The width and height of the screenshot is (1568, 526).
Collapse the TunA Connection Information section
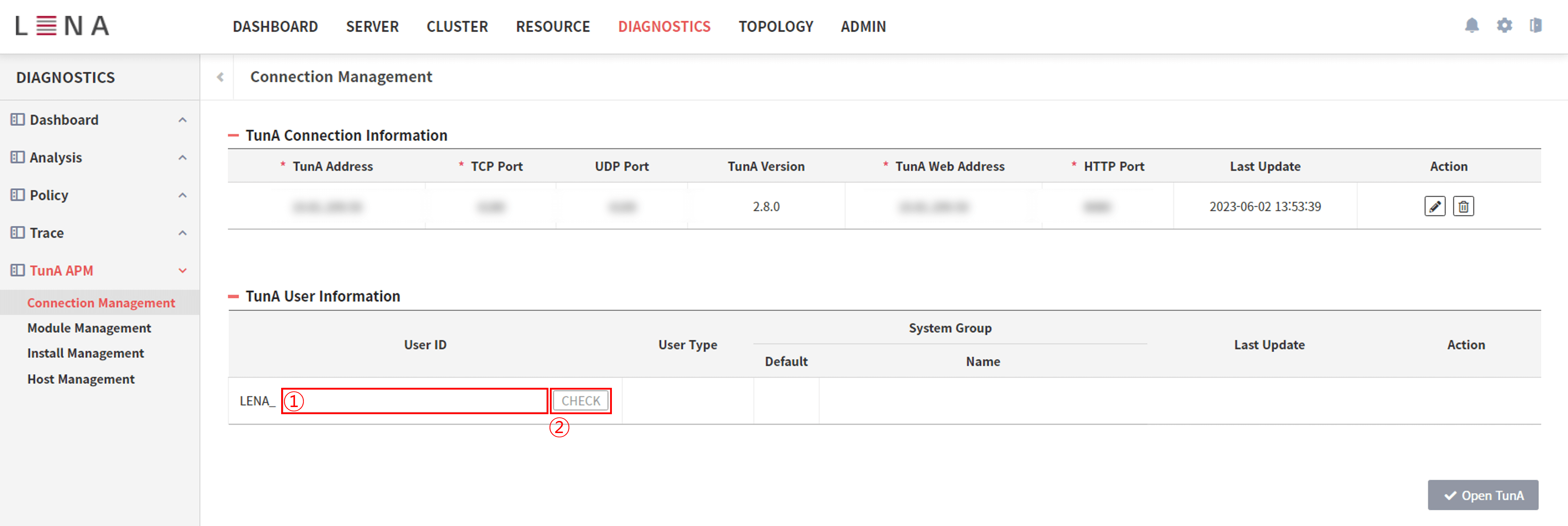click(234, 135)
